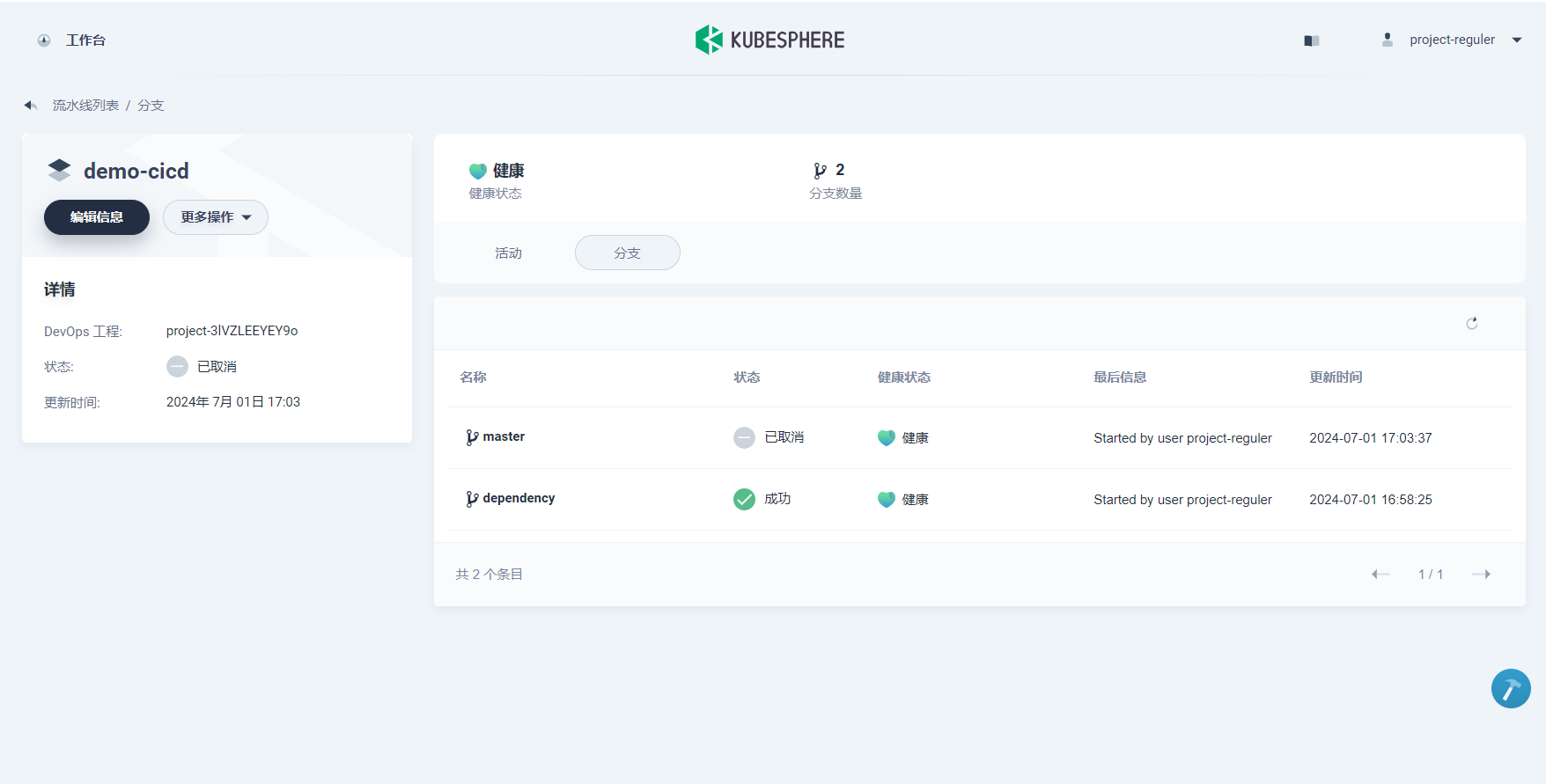
Task: Click the 共 2 个条目 total text
Action: point(489,575)
